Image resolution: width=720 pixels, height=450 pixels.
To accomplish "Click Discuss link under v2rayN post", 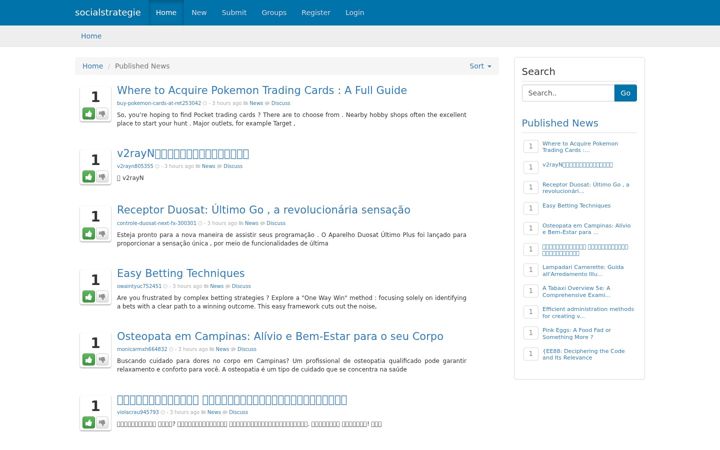I will [x=233, y=166].
